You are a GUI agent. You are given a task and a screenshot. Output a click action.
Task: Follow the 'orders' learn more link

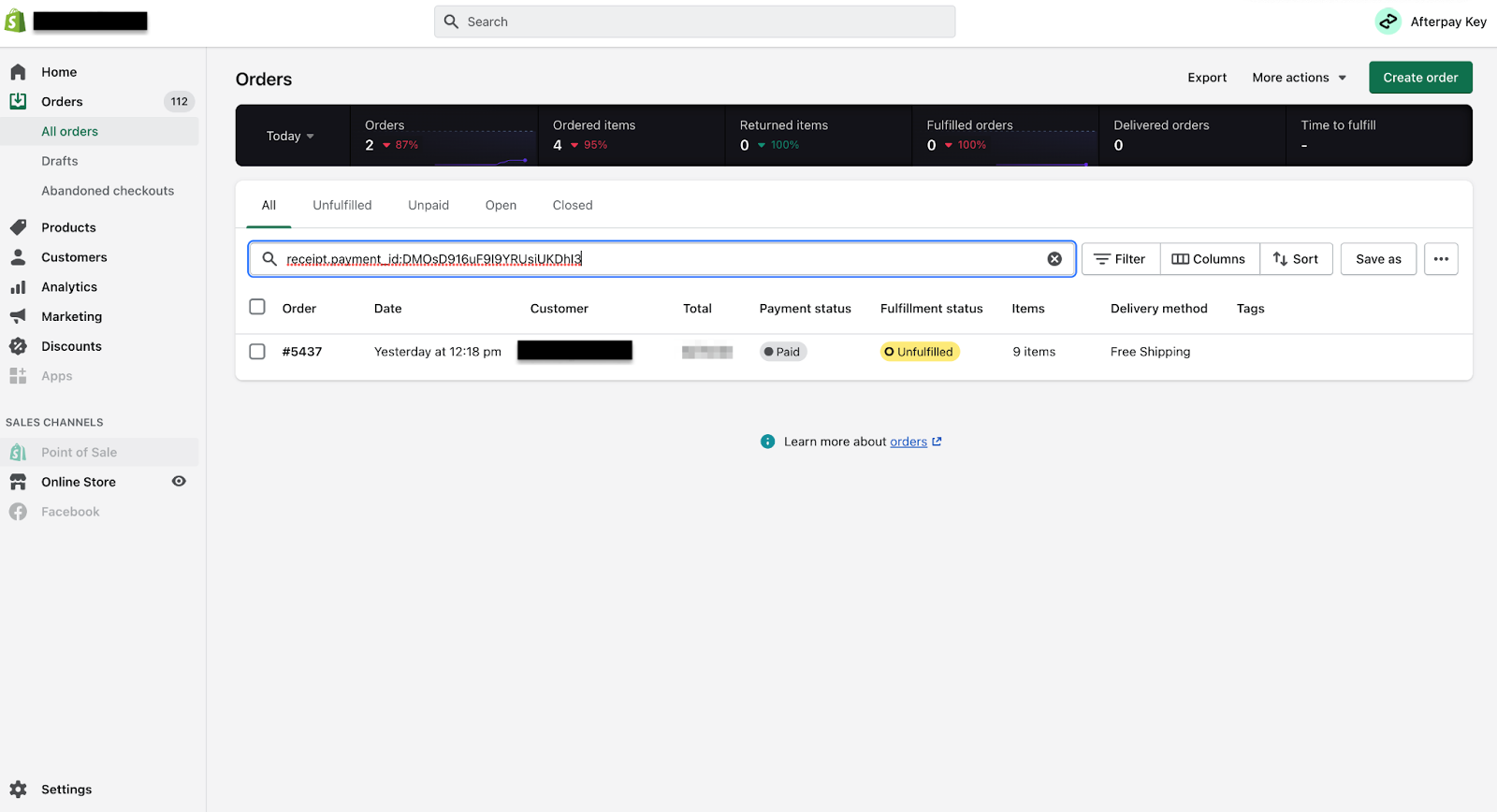point(908,442)
